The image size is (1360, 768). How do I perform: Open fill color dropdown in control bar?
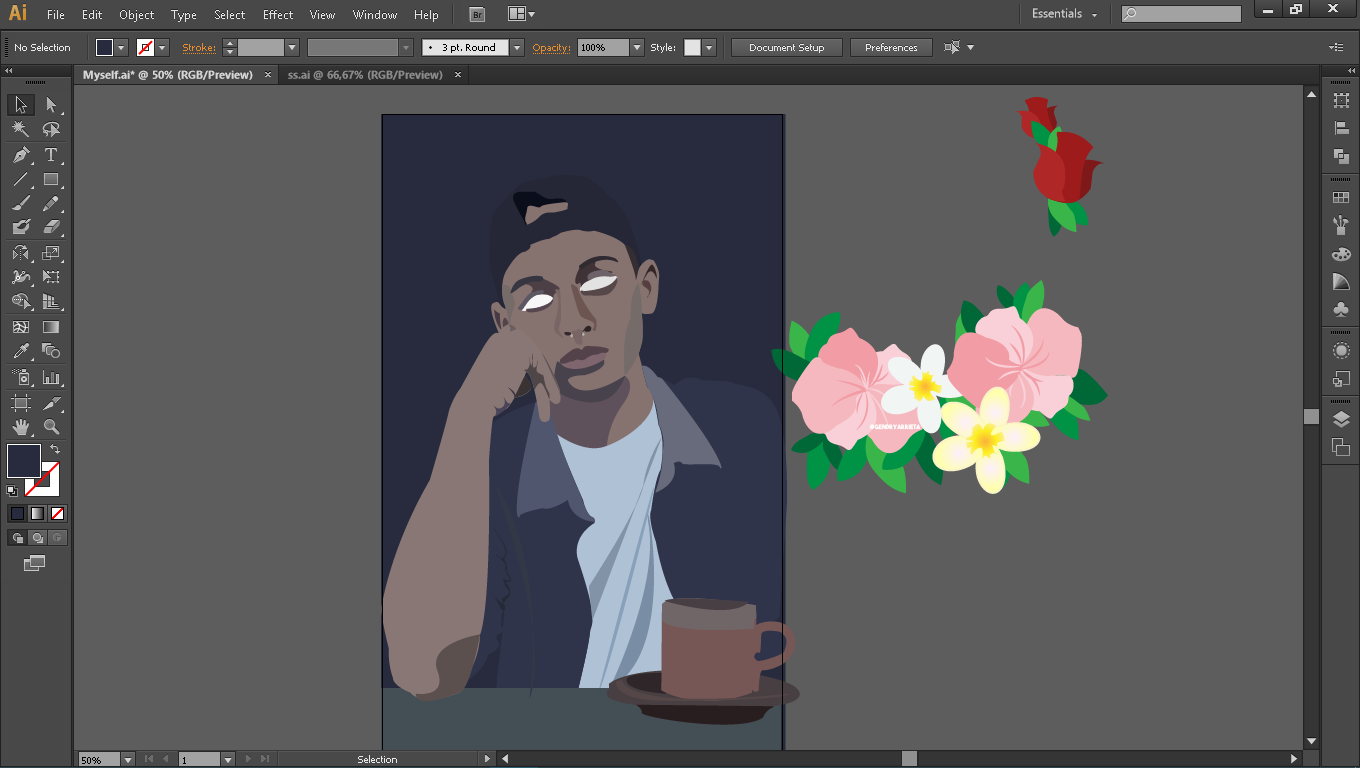click(x=121, y=47)
